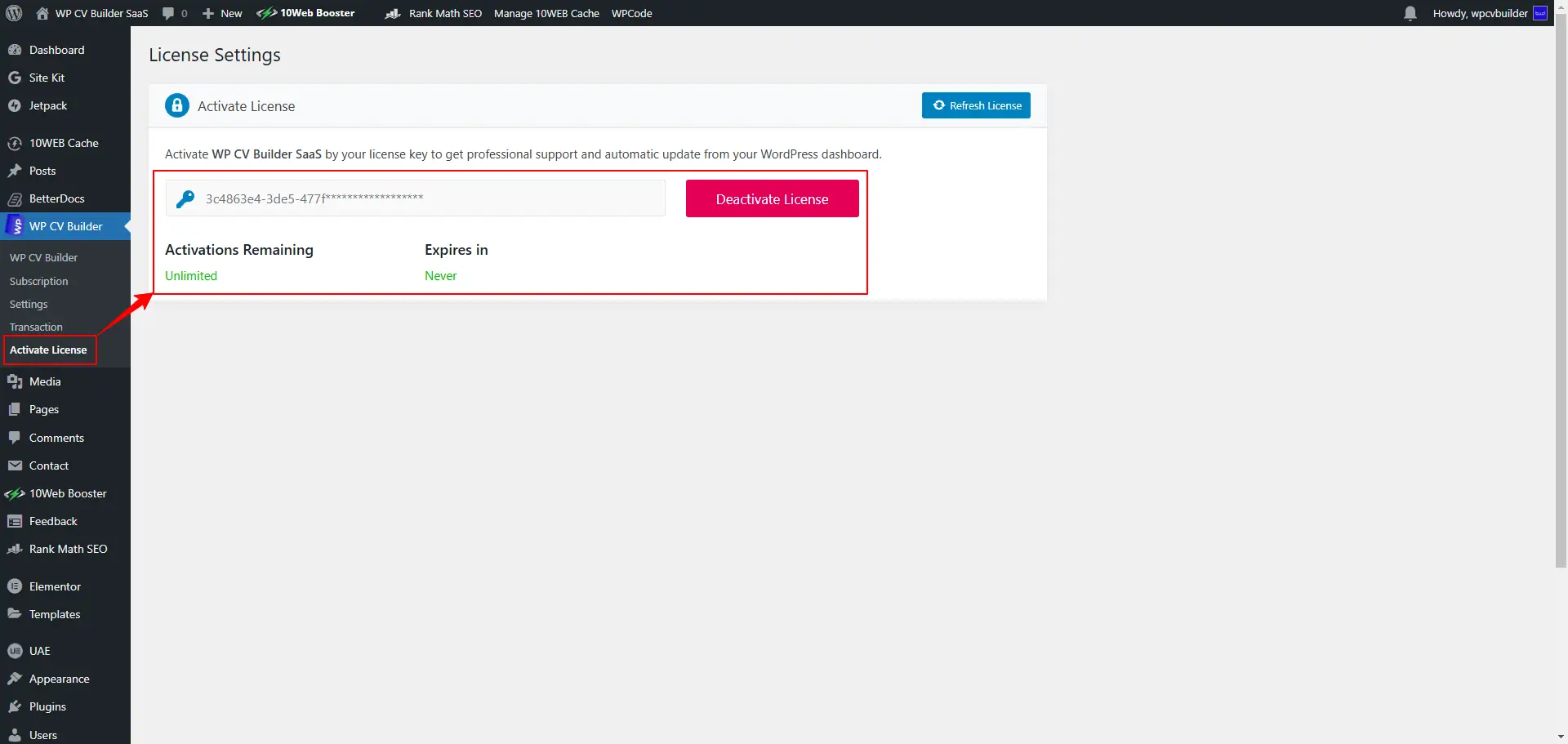Click the Plugins plug icon
This screenshot has height=744, width=1568.
[x=15, y=706]
